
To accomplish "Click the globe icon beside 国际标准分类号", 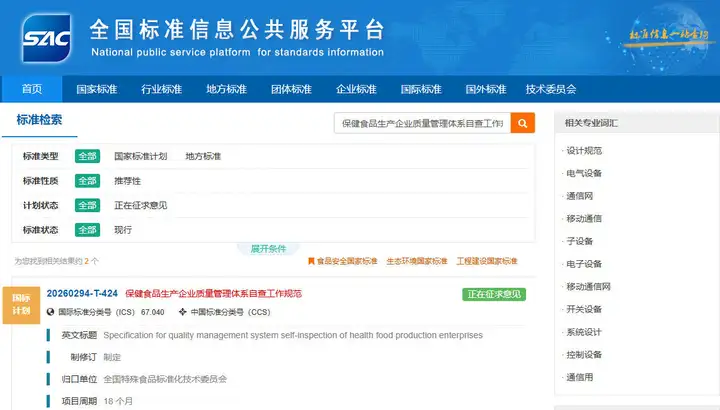I will point(51,312).
